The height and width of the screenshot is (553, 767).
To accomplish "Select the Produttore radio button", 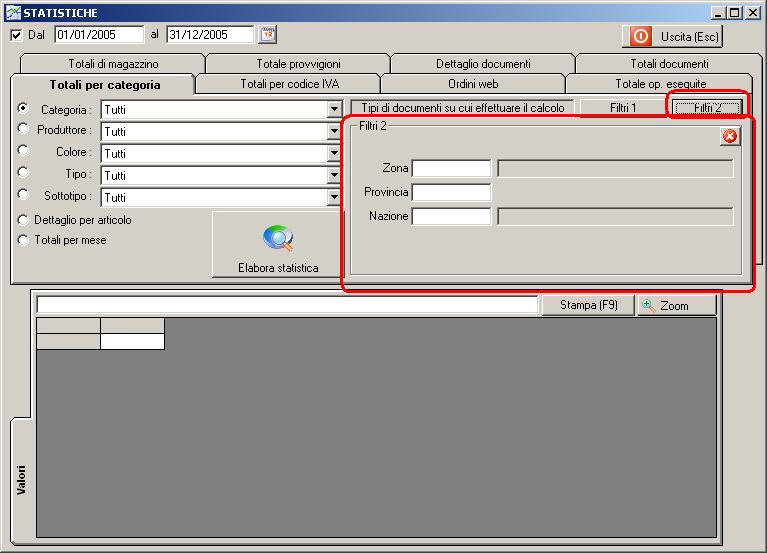I will [x=23, y=128].
